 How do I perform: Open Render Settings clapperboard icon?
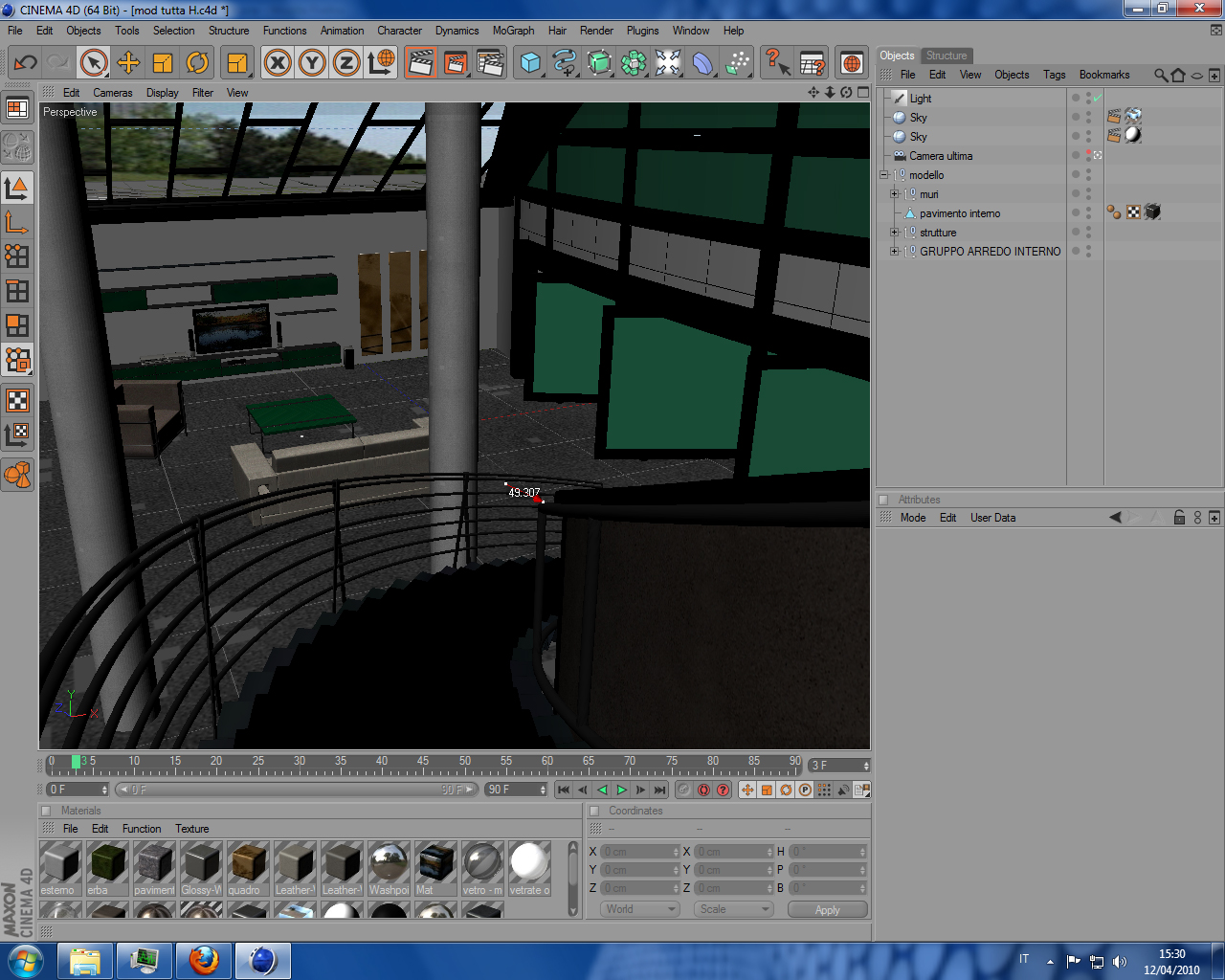pyautogui.click(x=490, y=63)
